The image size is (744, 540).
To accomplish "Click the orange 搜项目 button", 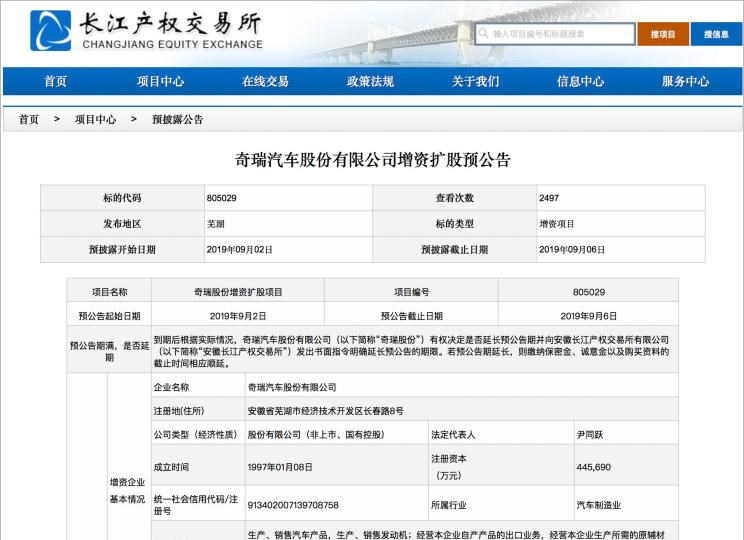I will coord(663,34).
